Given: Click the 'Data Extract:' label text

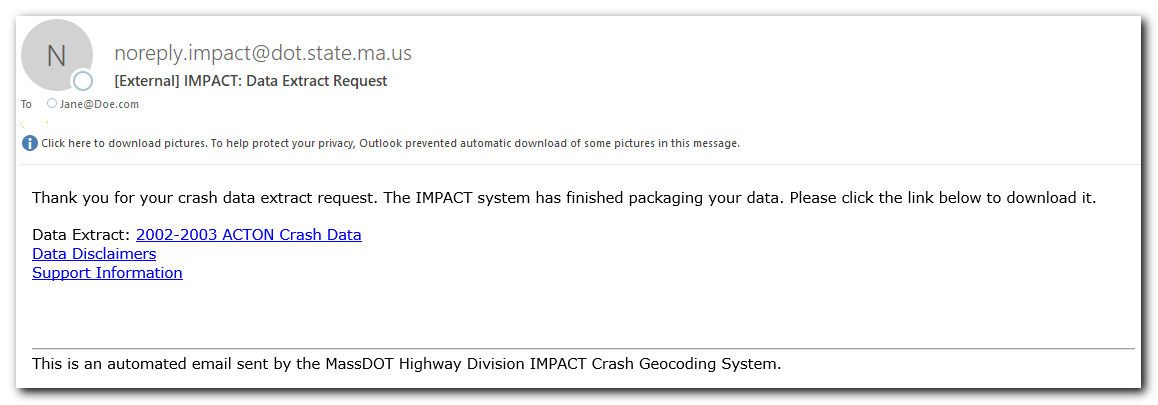Looking at the screenshot, I should (x=82, y=235).
